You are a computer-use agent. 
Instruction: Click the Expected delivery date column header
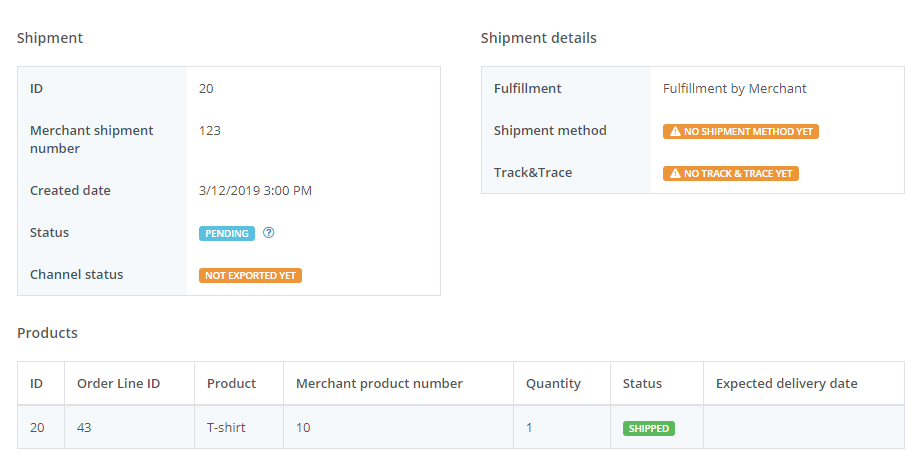click(786, 383)
